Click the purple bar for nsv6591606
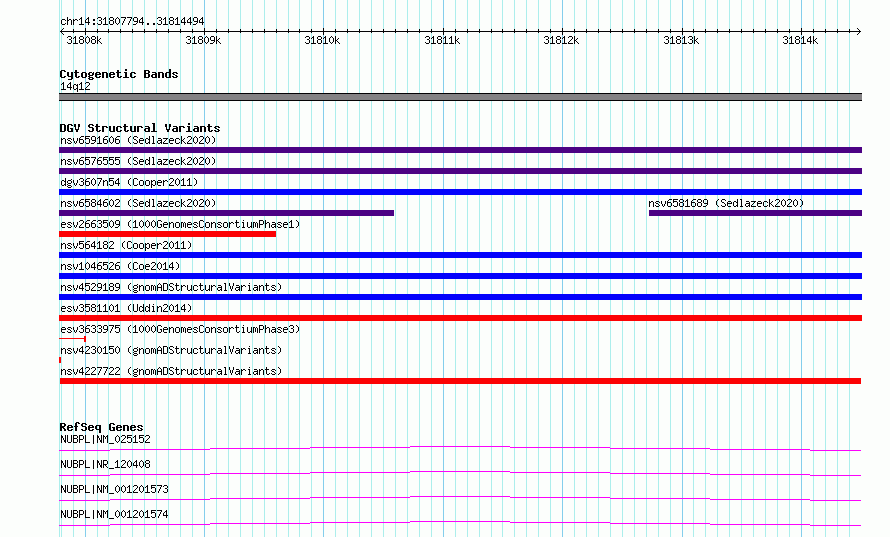The width and height of the screenshot is (890, 537). click(460, 150)
